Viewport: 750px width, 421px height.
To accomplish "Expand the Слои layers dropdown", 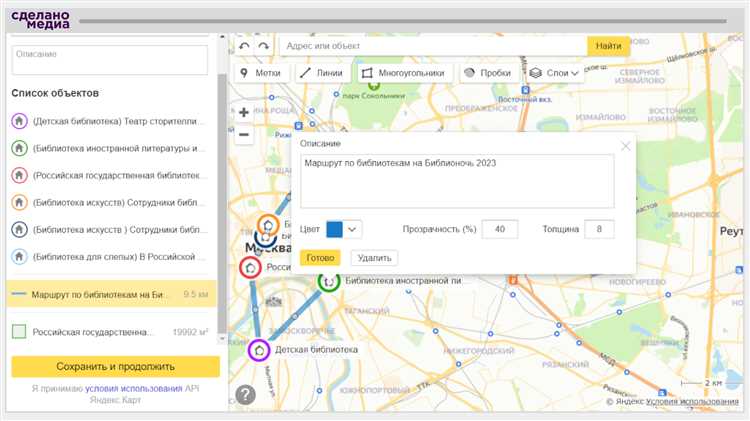I will coord(554,73).
